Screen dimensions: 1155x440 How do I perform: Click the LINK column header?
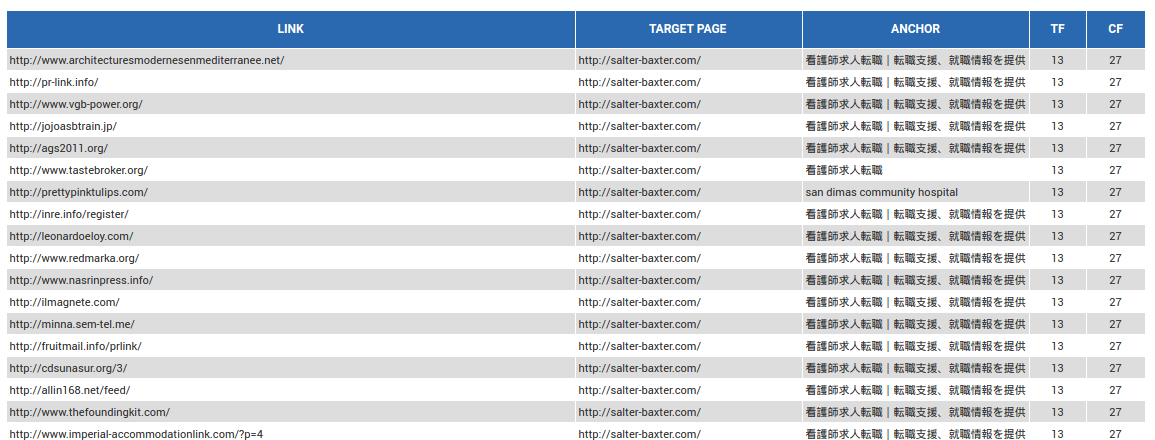coord(290,29)
